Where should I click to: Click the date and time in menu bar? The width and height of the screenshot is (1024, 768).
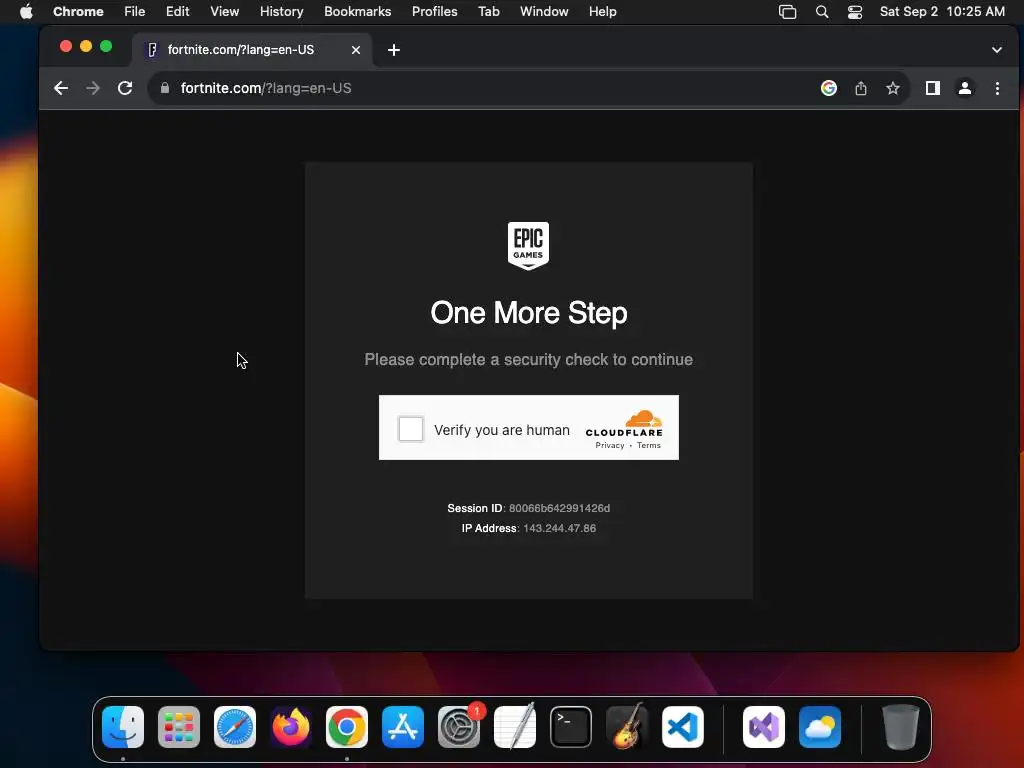(942, 12)
